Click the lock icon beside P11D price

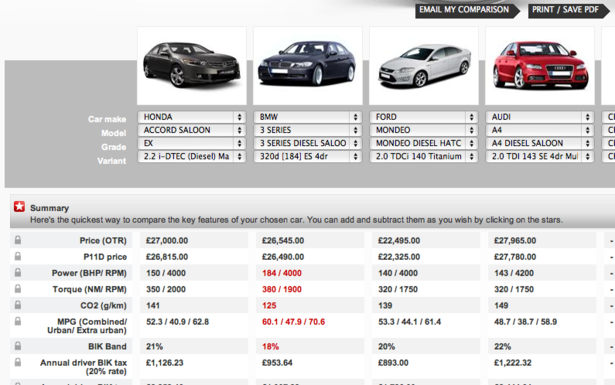(x=18, y=256)
